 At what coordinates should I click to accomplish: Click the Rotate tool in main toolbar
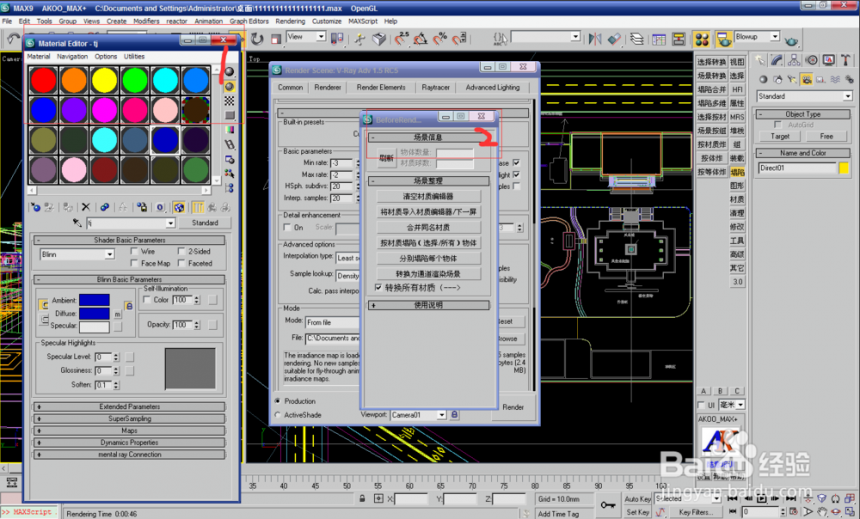pos(257,38)
